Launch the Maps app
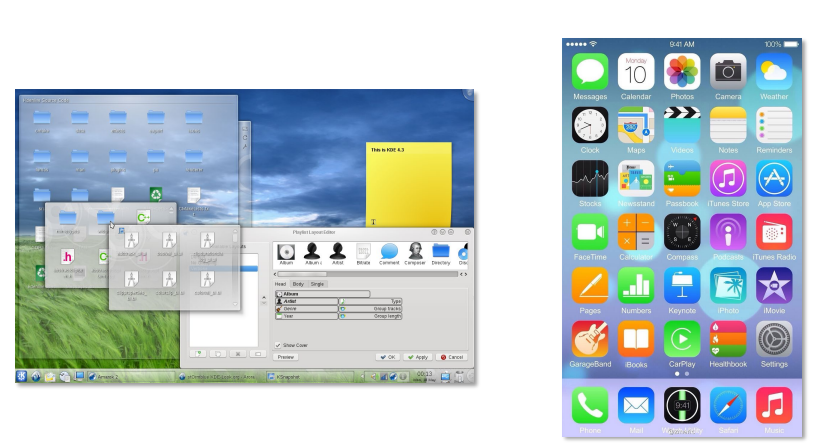838x448 pixels. [x=636, y=125]
